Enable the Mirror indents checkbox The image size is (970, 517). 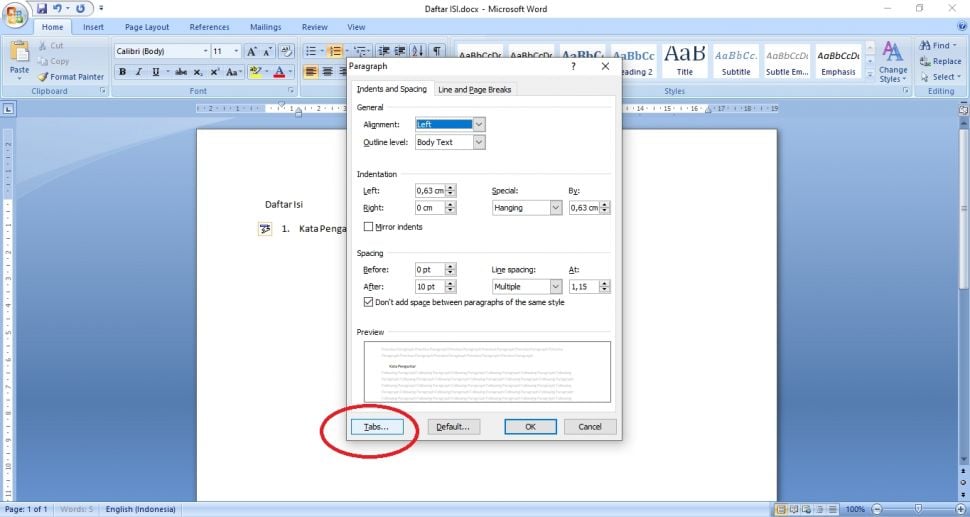coord(369,227)
